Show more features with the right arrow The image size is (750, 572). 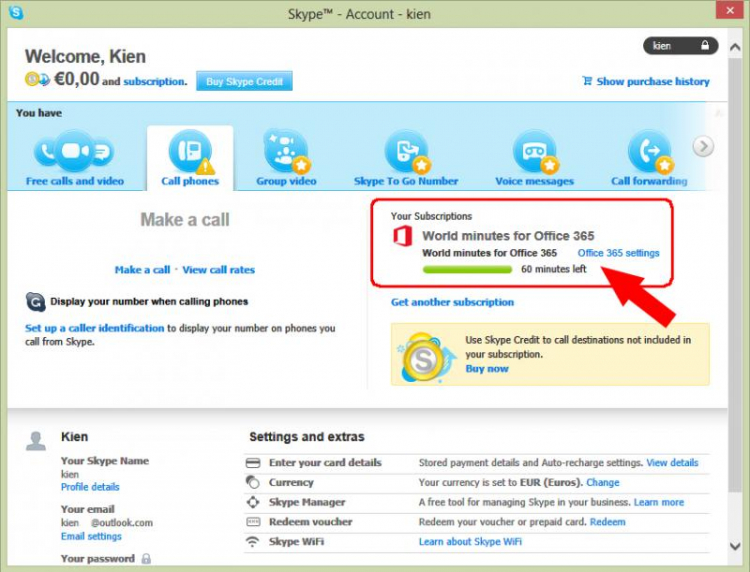tap(703, 146)
